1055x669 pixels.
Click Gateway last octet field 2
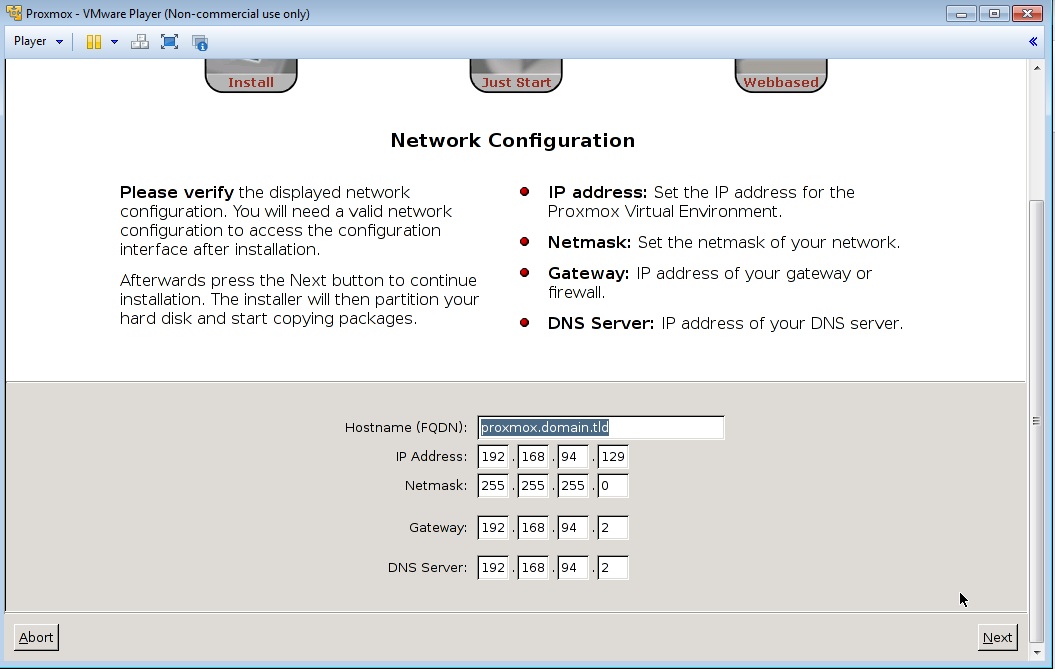click(x=613, y=528)
